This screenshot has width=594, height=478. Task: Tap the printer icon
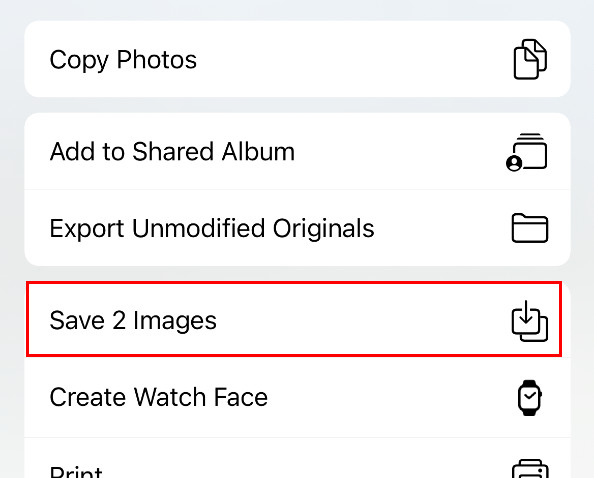(x=530, y=469)
